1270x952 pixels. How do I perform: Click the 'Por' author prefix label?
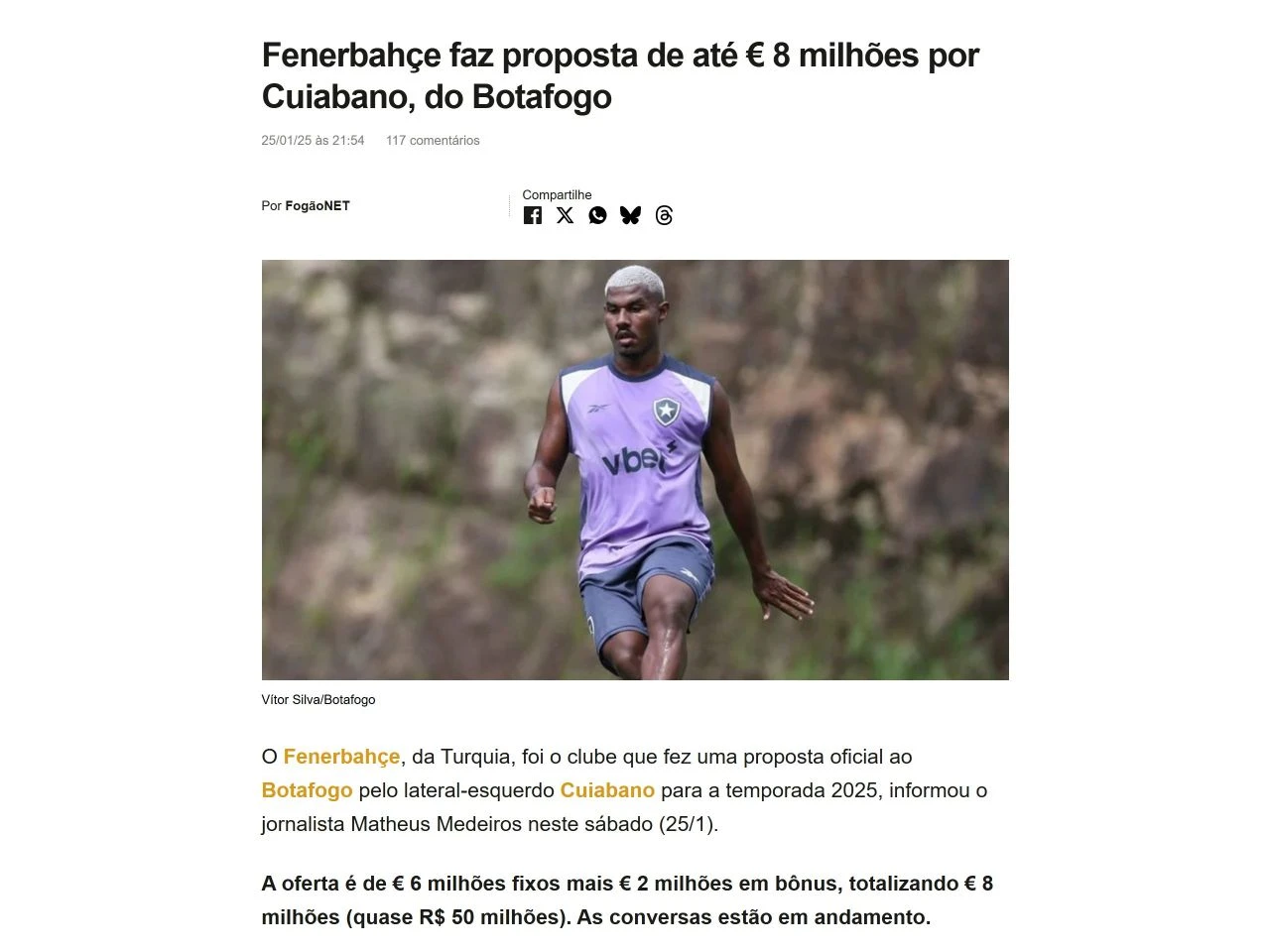click(271, 206)
